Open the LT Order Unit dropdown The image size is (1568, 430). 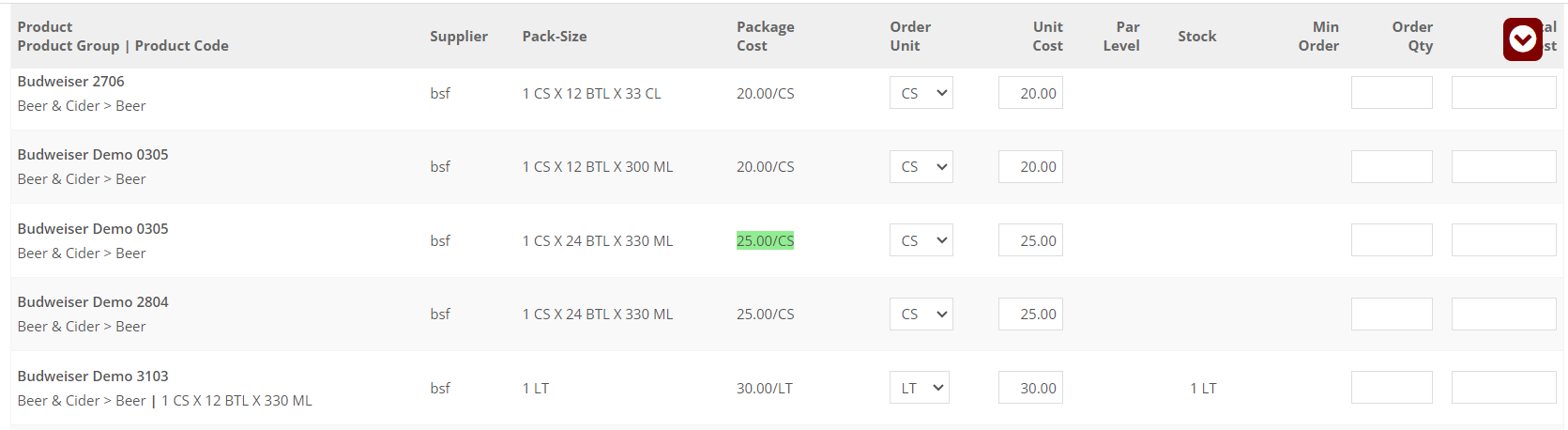[919, 388]
